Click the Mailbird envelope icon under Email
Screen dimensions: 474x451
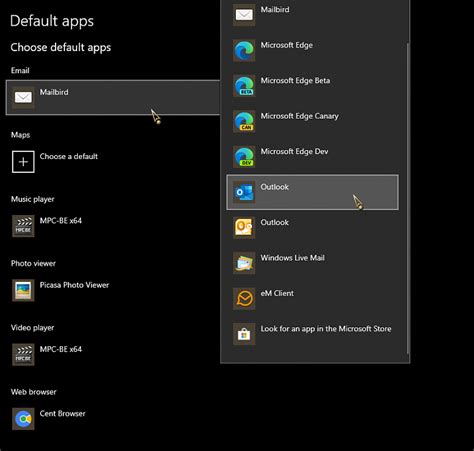[23, 97]
